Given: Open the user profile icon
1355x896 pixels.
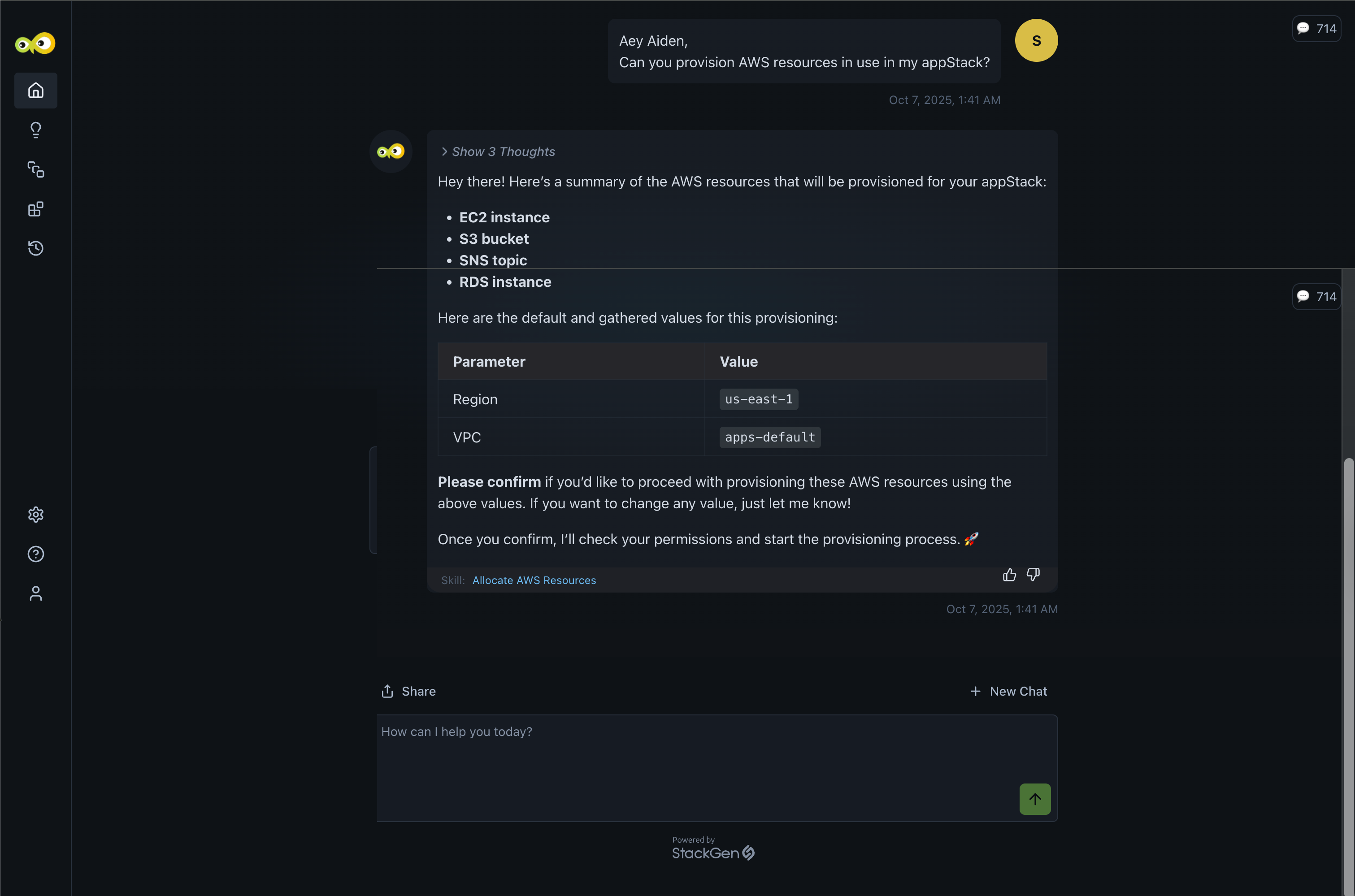Looking at the screenshot, I should pos(35,593).
